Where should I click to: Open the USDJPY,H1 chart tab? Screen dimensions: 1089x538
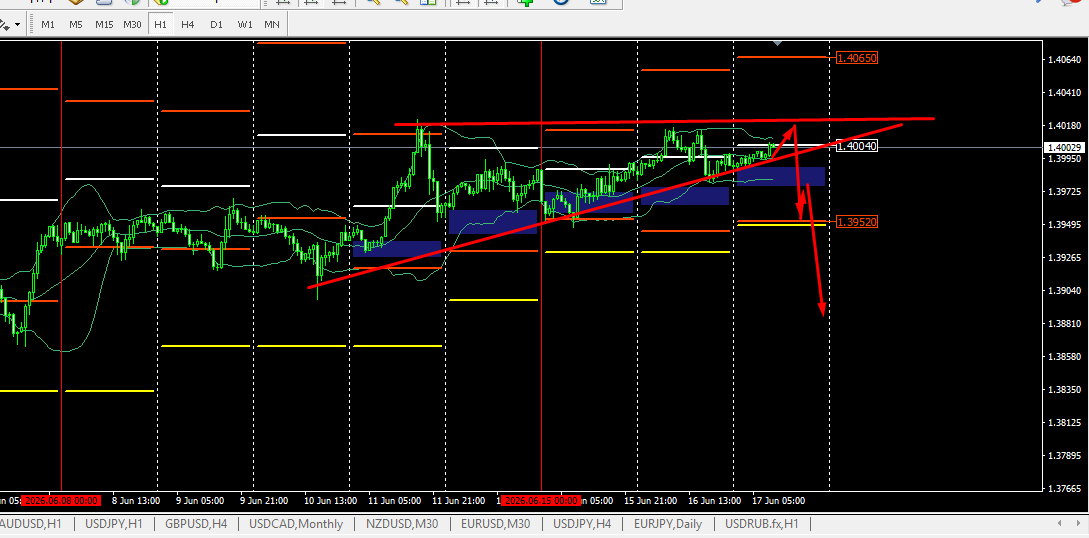tap(114, 523)
